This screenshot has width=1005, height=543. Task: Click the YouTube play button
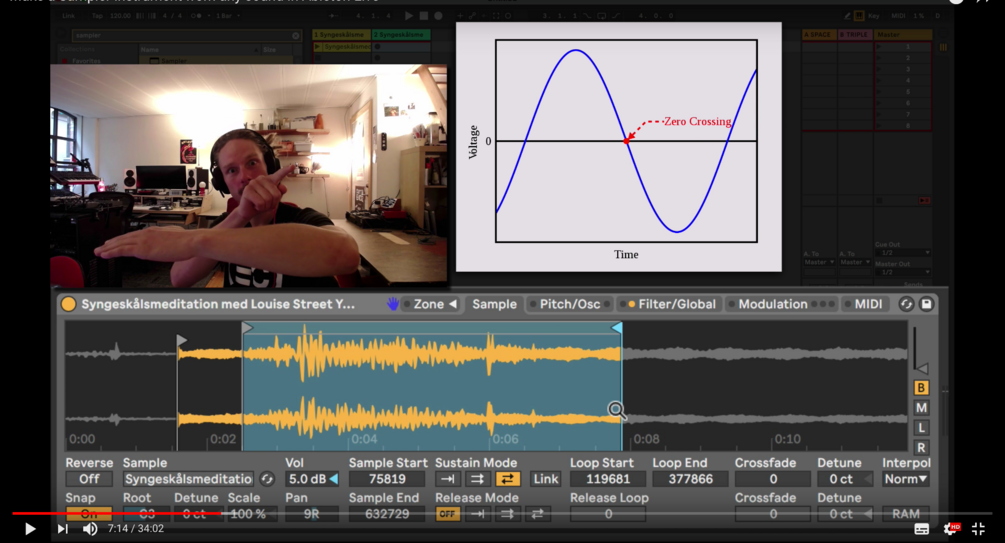pos(29,529)
